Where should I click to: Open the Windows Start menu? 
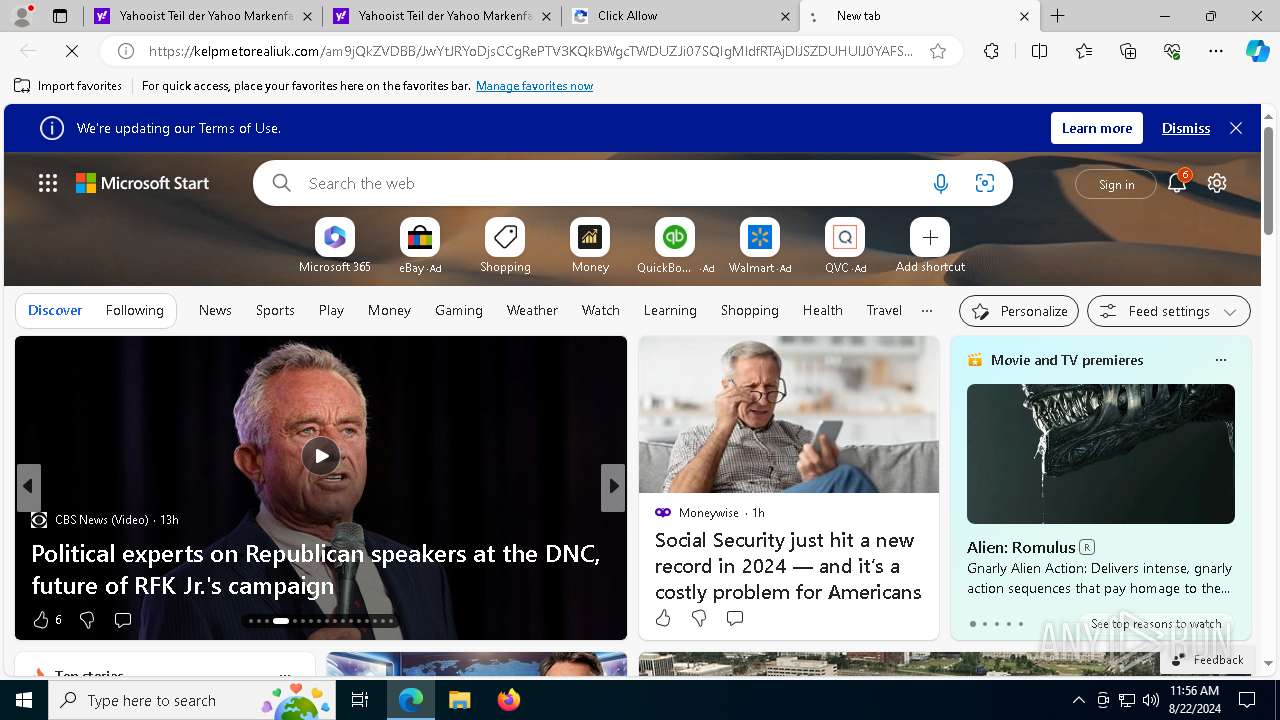coord(24,700)
